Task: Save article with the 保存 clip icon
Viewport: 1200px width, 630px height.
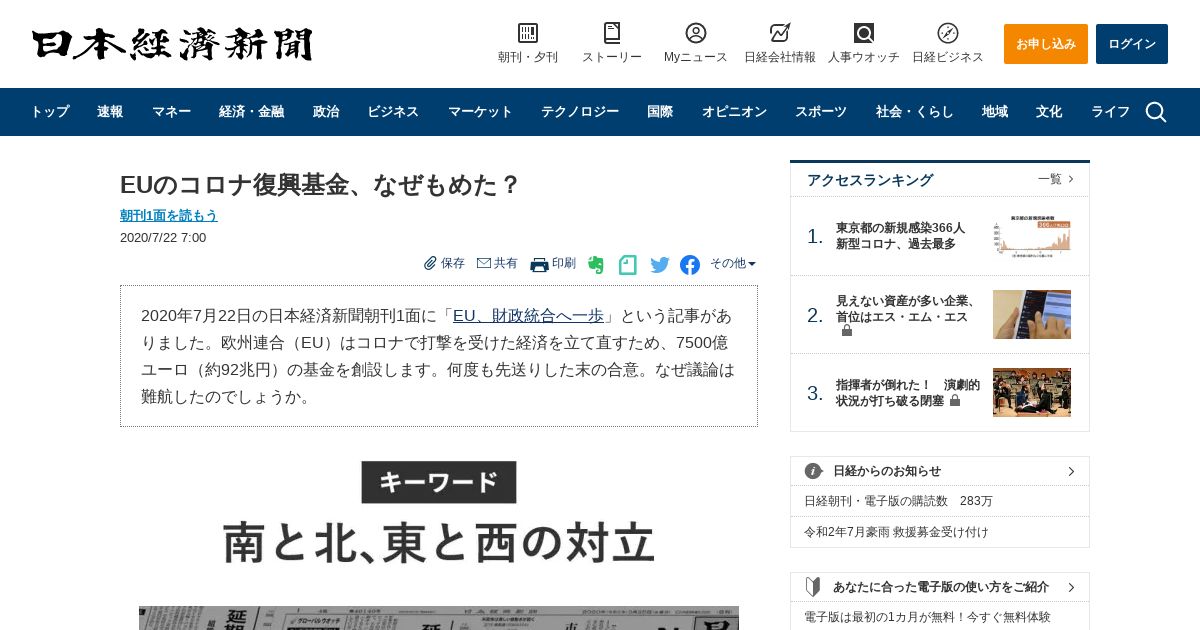Action: point(430,263)
